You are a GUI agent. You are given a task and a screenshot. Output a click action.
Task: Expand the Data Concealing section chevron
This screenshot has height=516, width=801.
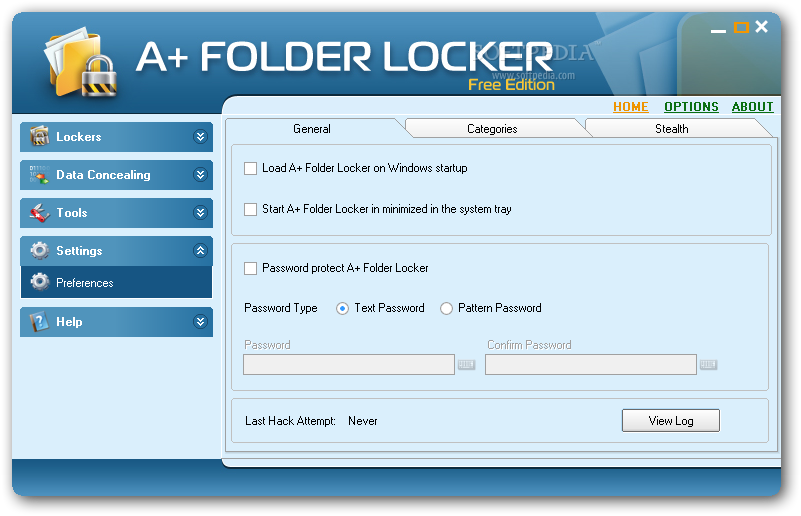coord(200,175)
